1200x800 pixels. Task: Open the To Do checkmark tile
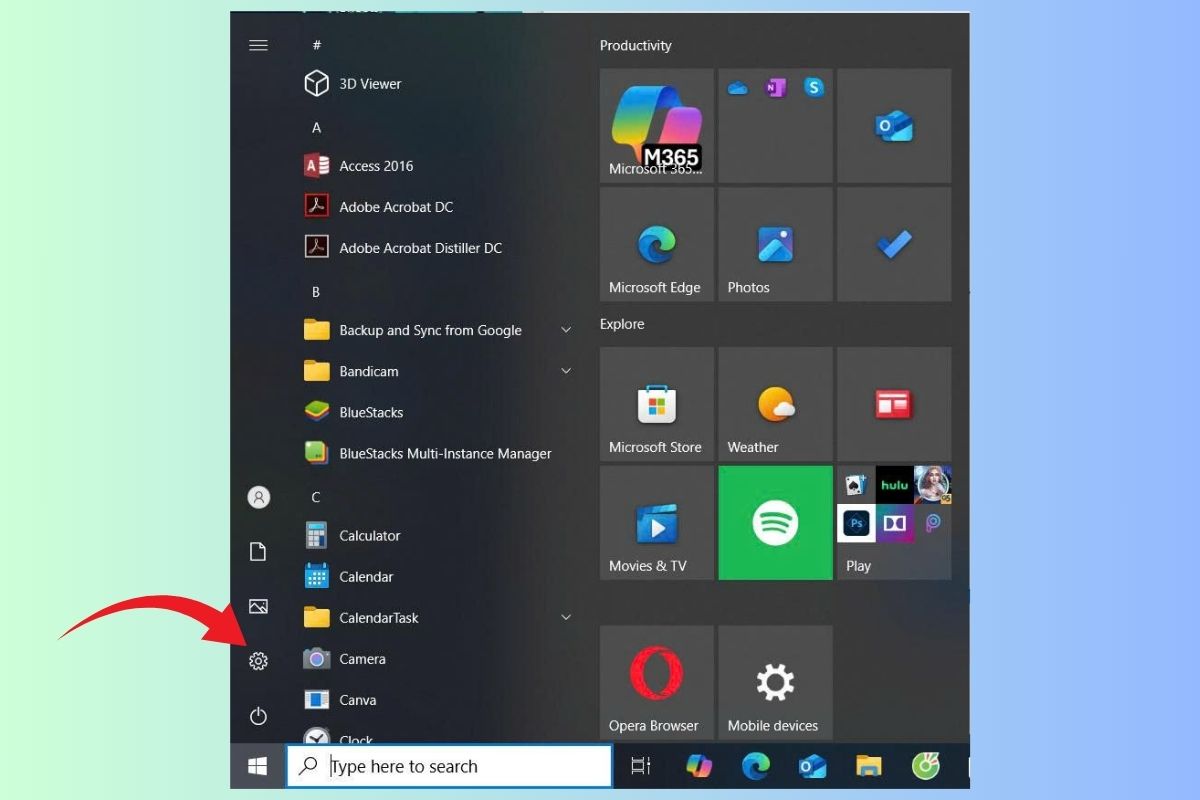894,244
